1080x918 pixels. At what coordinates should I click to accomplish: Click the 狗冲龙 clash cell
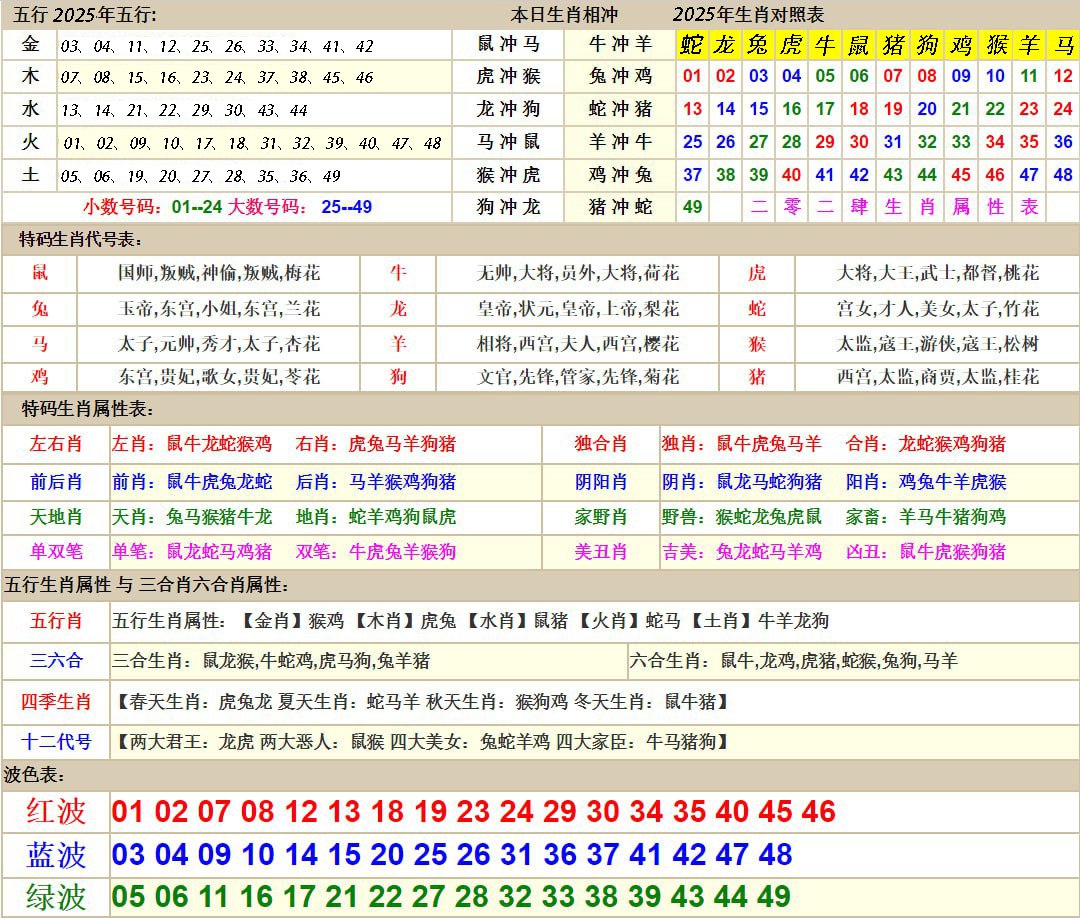pyautogui.click(x=510, y=207)
